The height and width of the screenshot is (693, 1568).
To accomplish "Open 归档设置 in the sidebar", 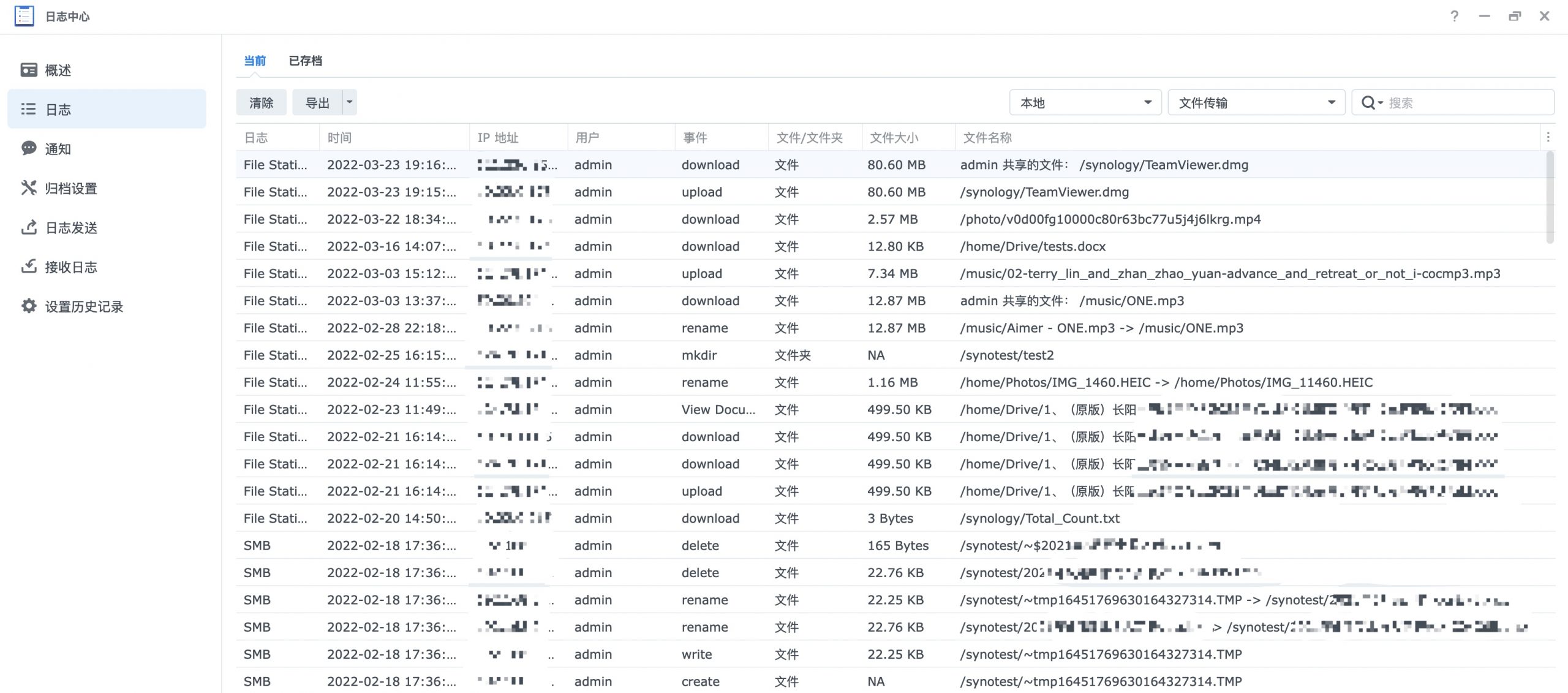I will click(x=107, y=188).
